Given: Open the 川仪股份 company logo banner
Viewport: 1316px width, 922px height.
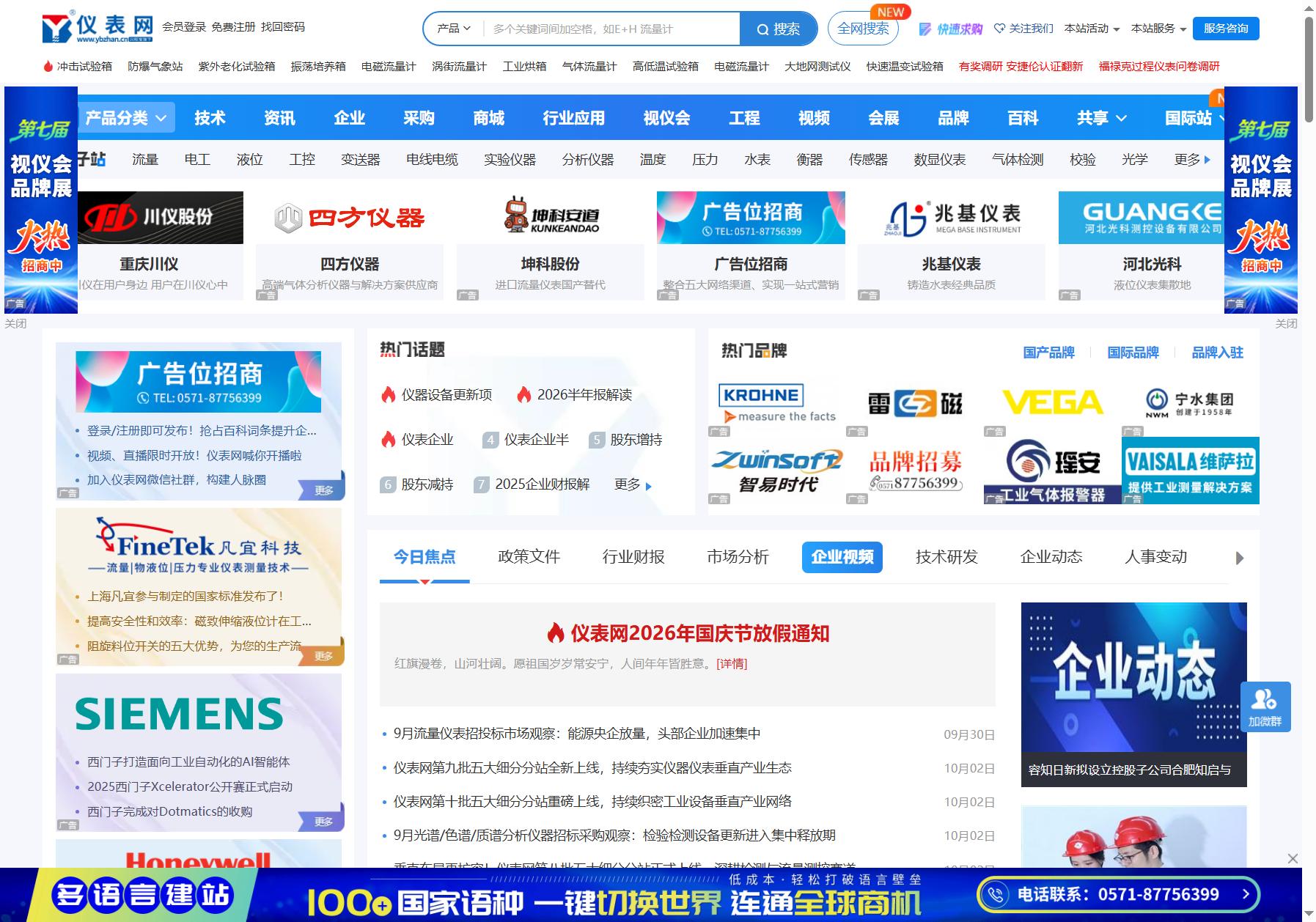Looking at the screenshot, I should tap(161, 218).
